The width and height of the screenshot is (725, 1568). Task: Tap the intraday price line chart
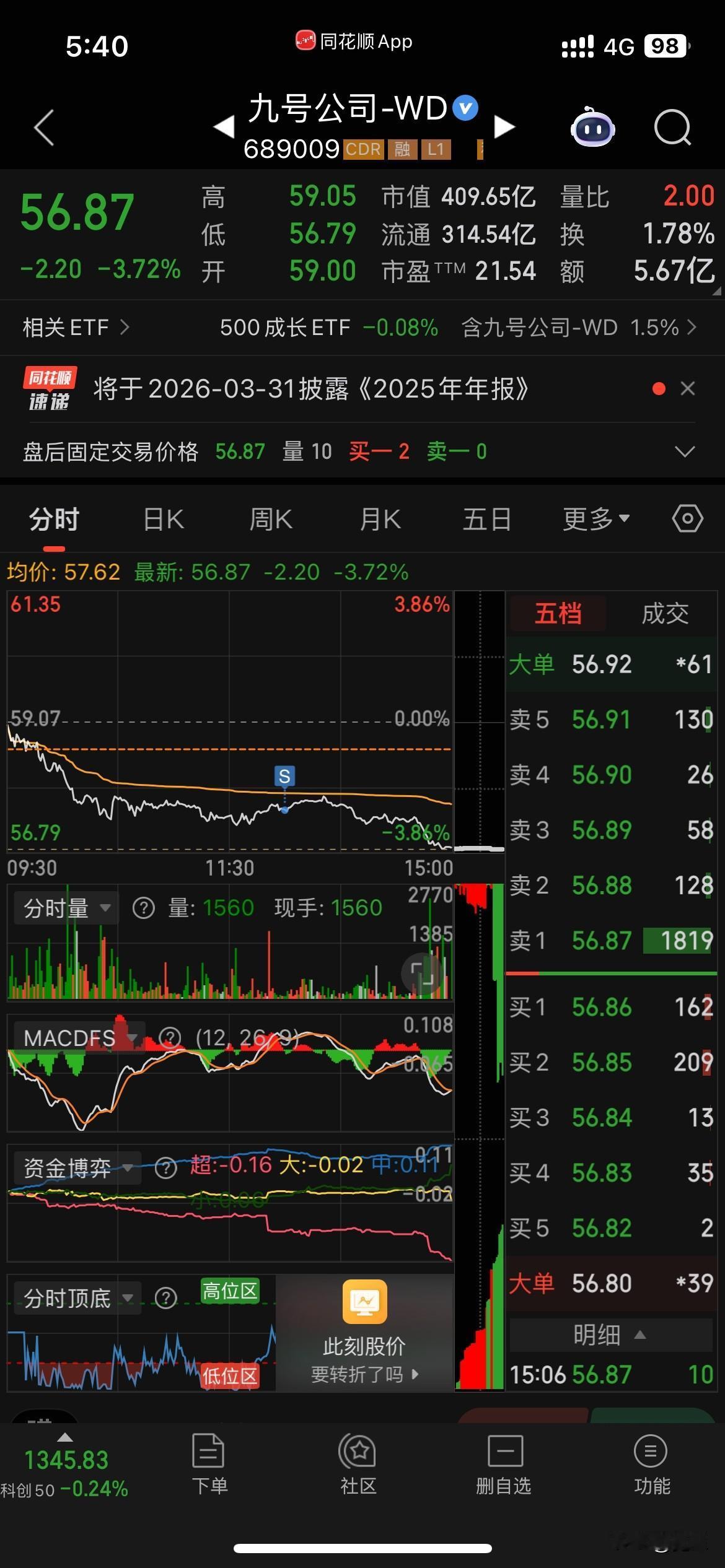(x=230, y=721)
